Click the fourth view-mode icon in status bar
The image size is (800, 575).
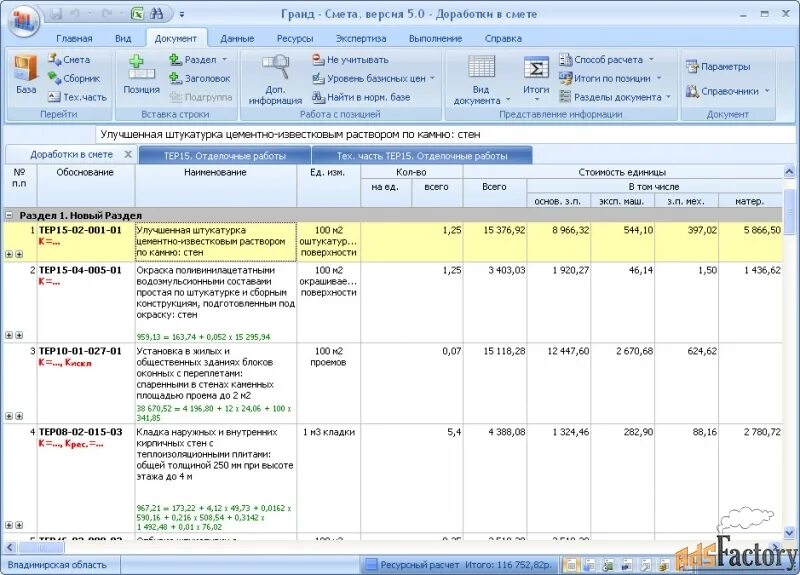tap(627, 565)
